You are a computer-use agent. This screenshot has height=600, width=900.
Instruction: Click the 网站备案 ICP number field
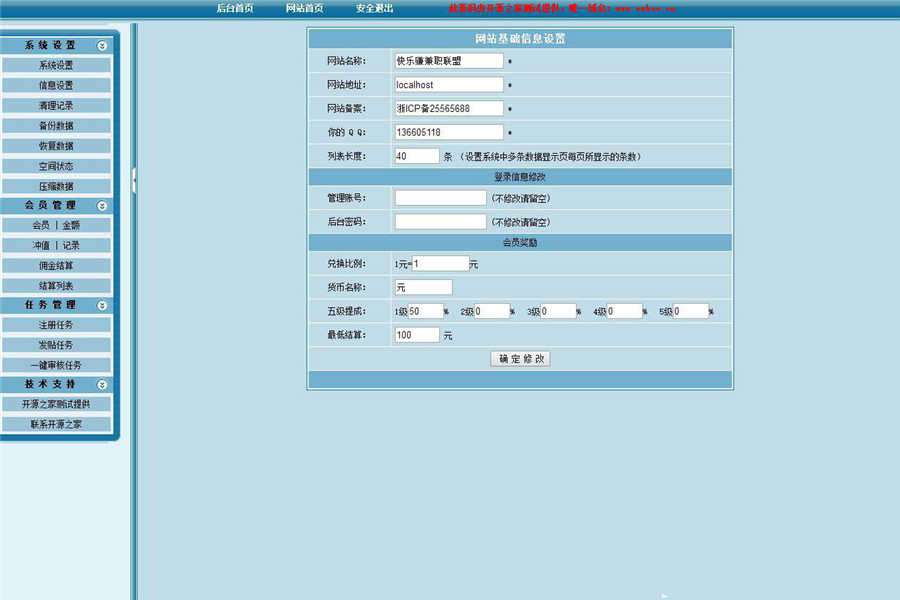[x=449, y=109]
